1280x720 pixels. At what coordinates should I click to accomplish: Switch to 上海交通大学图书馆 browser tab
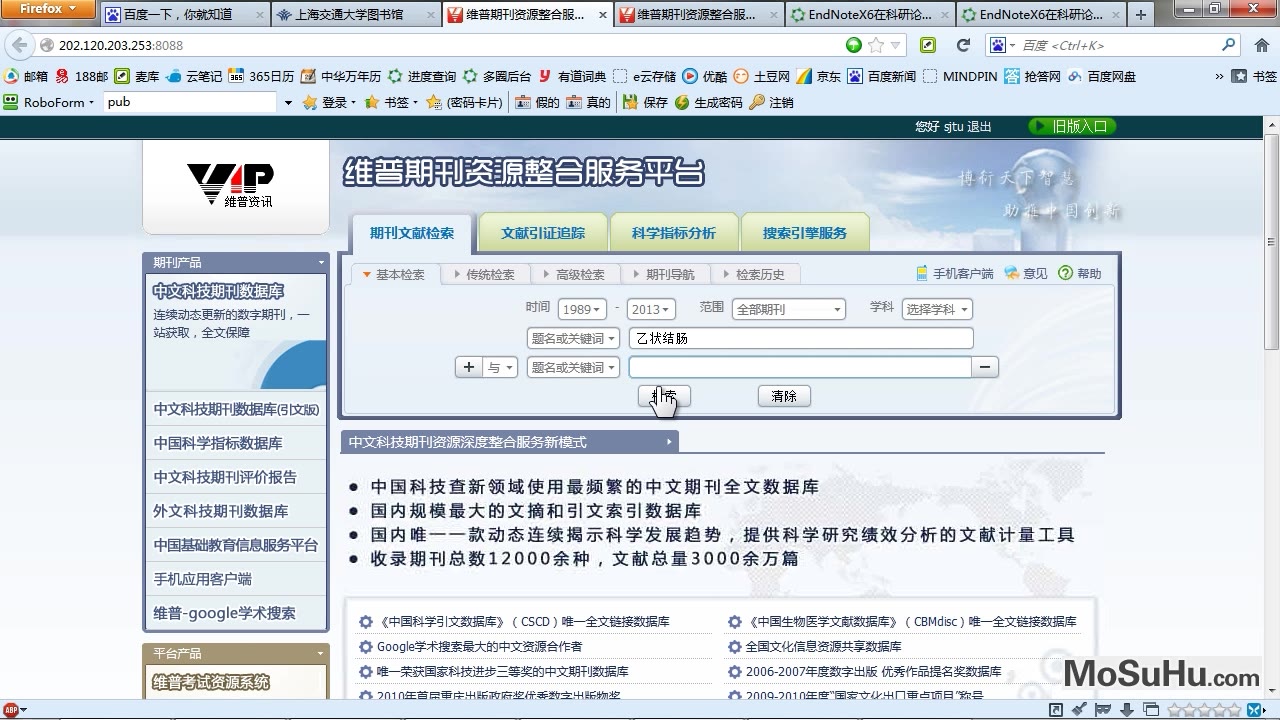click(355, 15)
